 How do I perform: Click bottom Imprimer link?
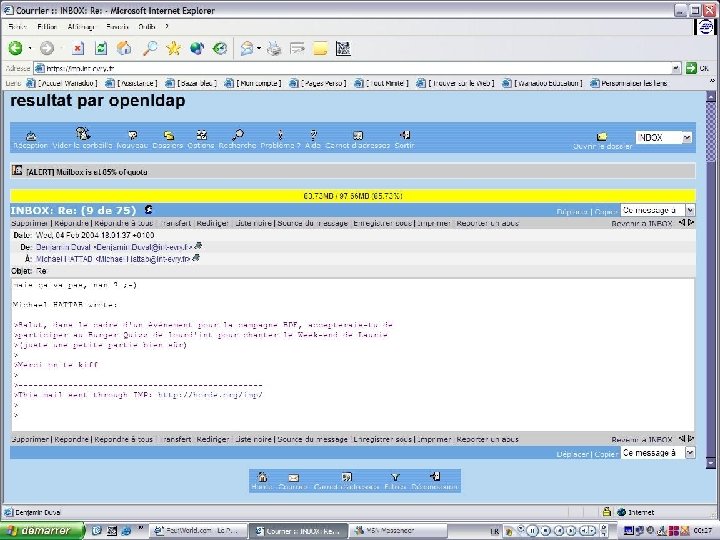pyautogui.click(x=434, y=439)
